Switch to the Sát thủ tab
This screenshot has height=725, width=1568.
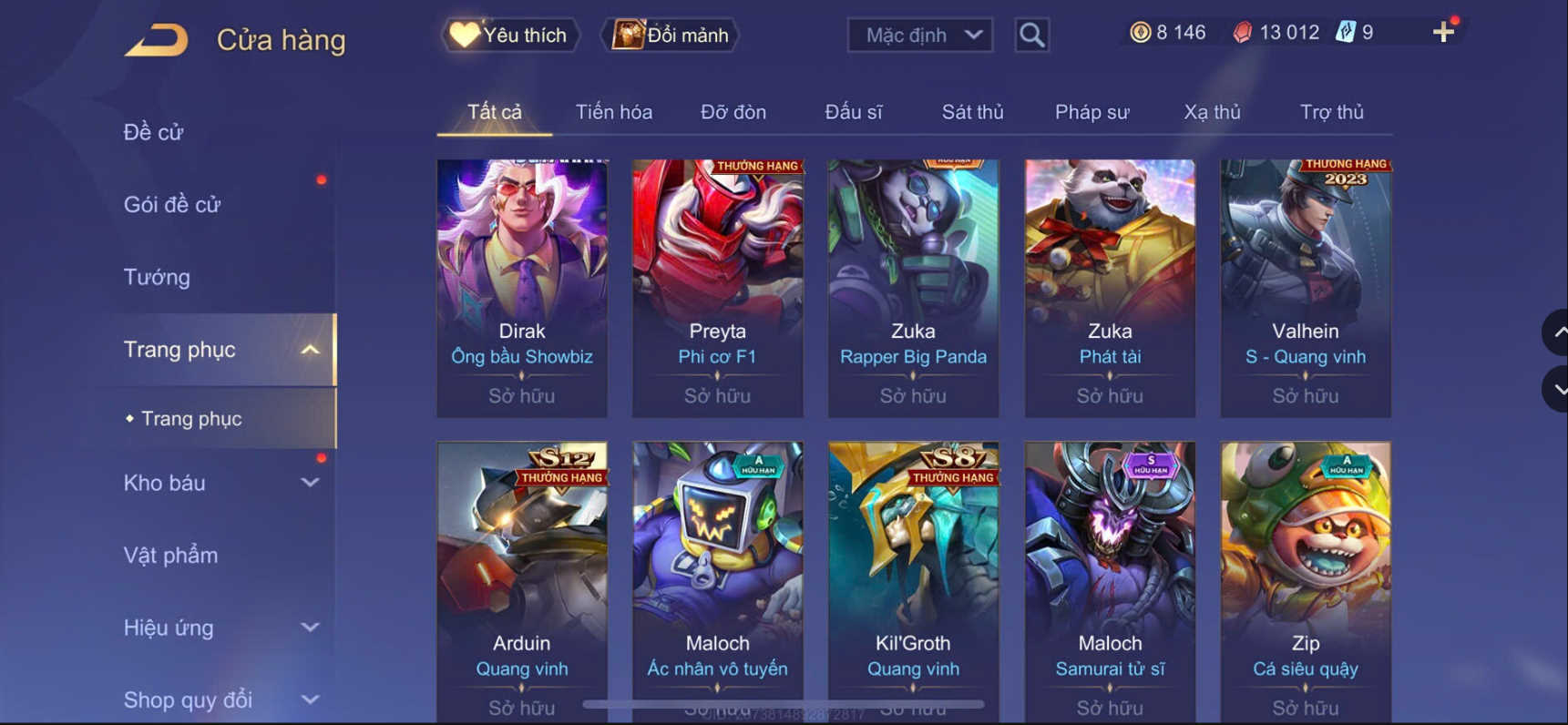point(972,112)
